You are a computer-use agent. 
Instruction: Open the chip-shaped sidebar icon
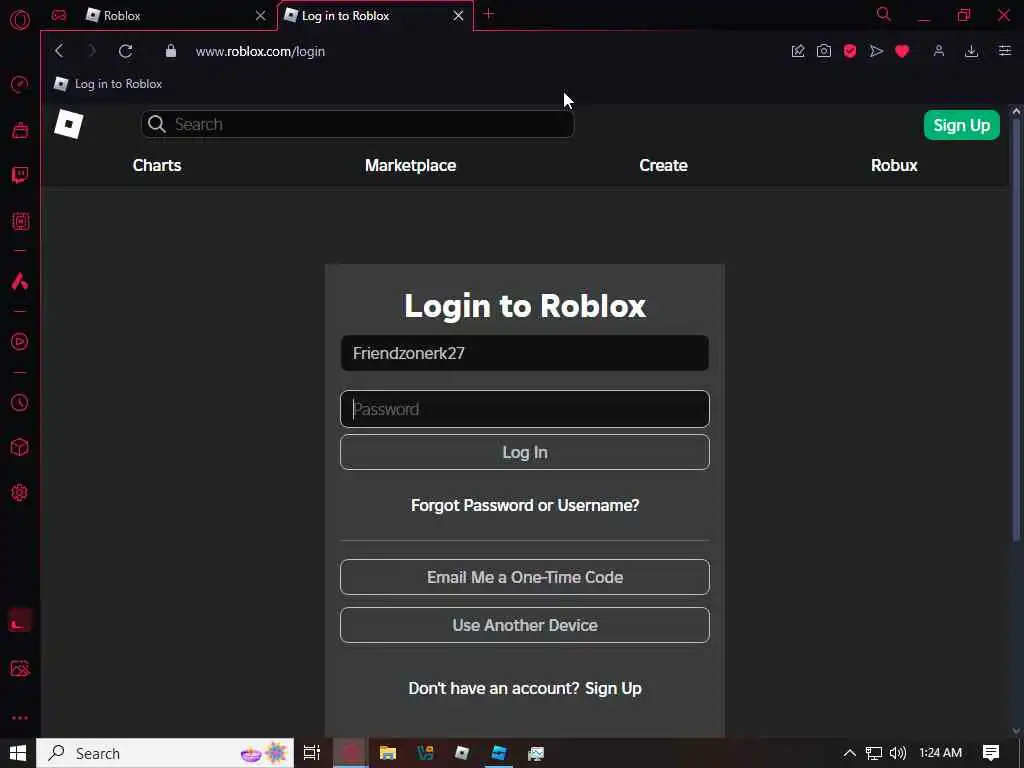[x=20, y=221]
